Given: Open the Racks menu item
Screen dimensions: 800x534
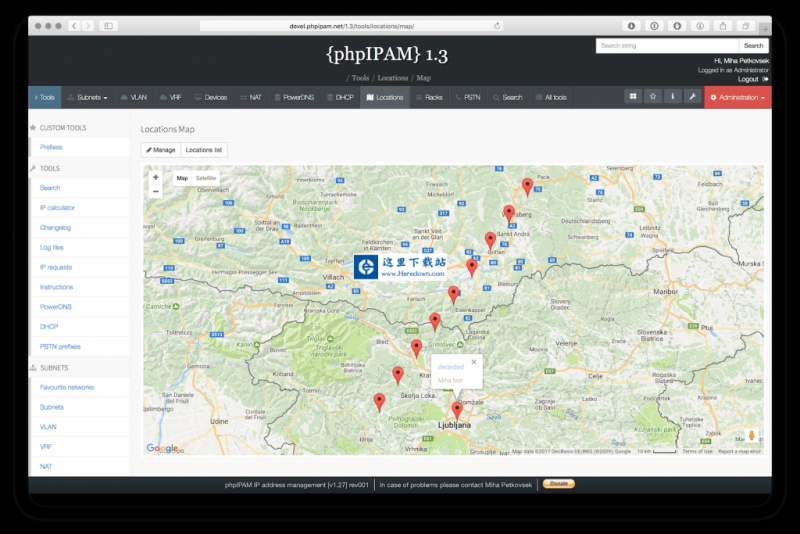Looking at the screenshot, I should 429,98.
